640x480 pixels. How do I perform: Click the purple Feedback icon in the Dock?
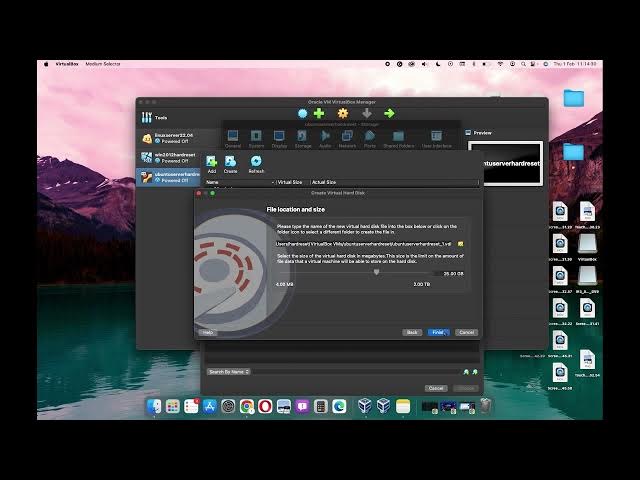pyautogui.click(x=302, y=406)
